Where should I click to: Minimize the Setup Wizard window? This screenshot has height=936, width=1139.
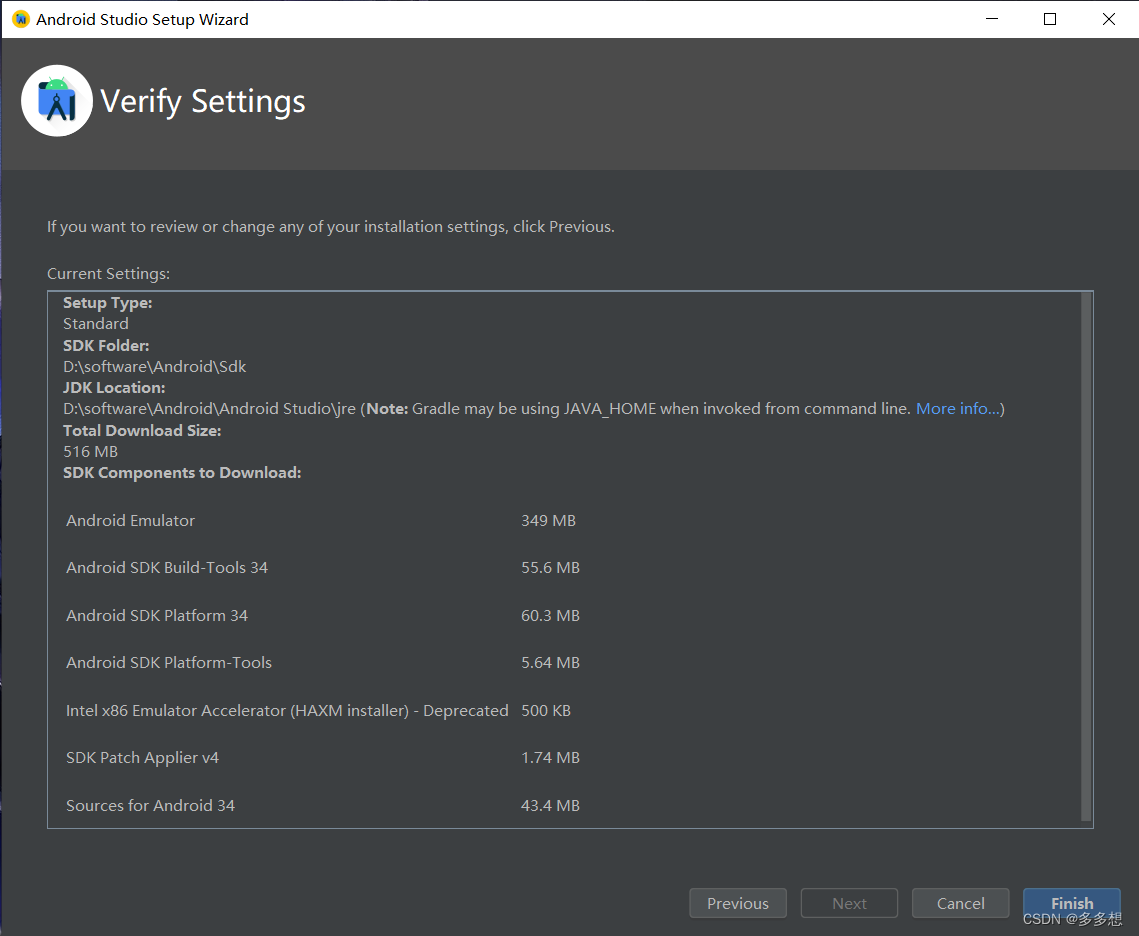tap(992, 19)
